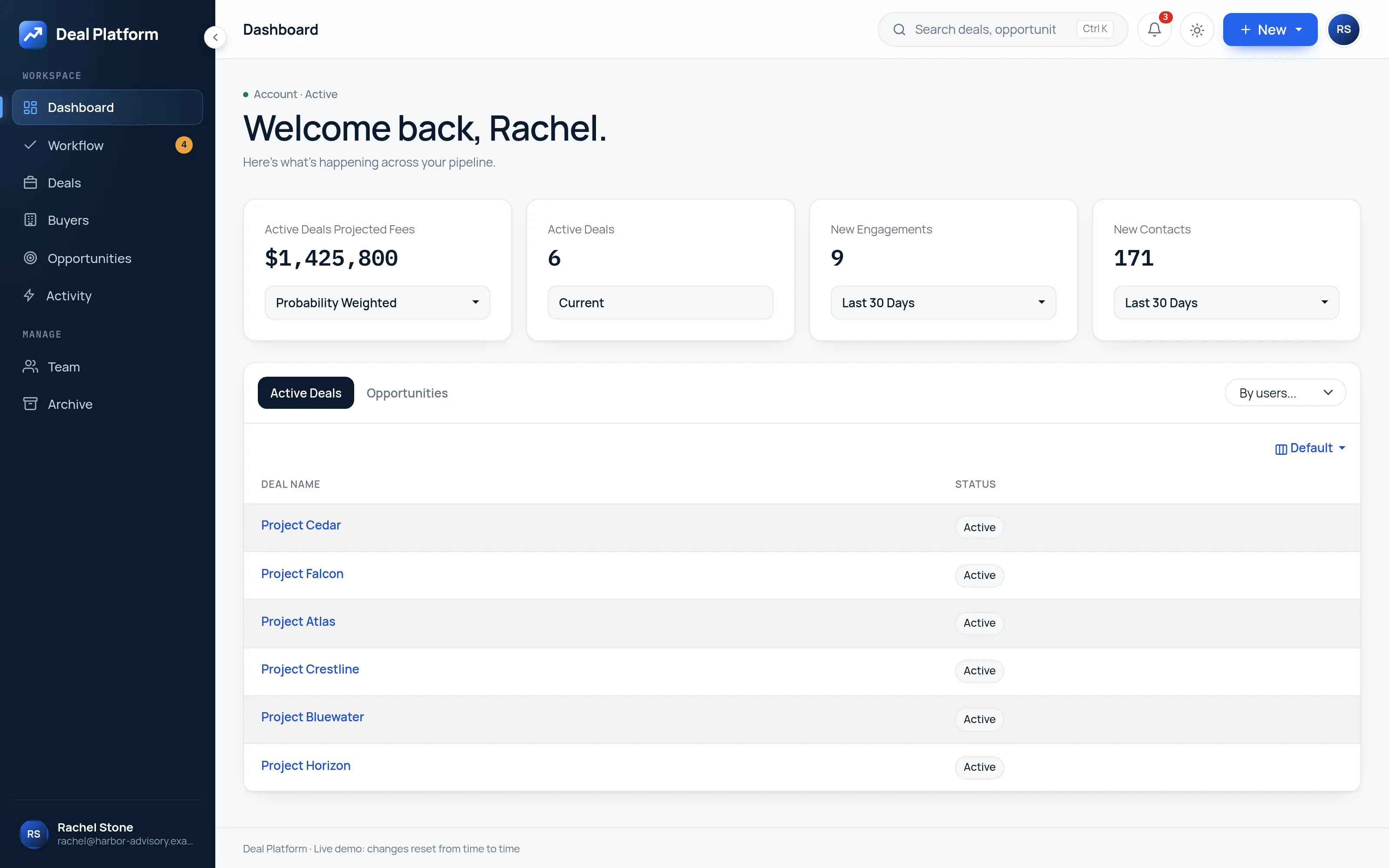Open the Project Bluewater deal link
This screenshot has height=868, width=1389.
point(312,717)
